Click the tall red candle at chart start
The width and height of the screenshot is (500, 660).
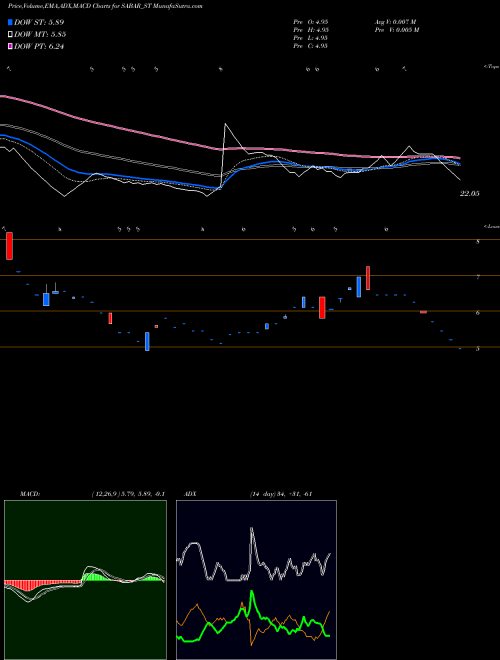tap(9, 246)
